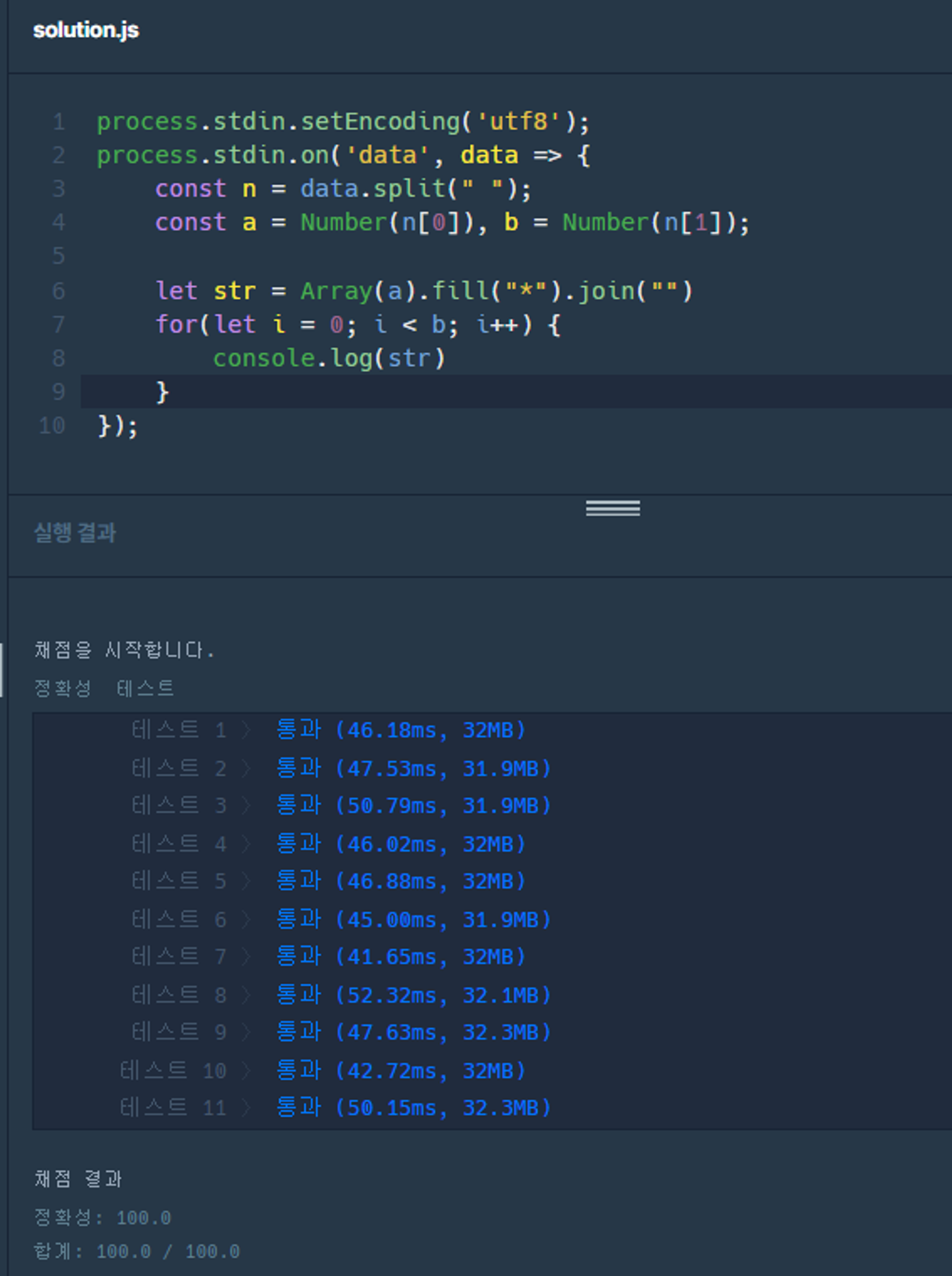Click the chevron after 테스트 11

tap(247, 1107)
